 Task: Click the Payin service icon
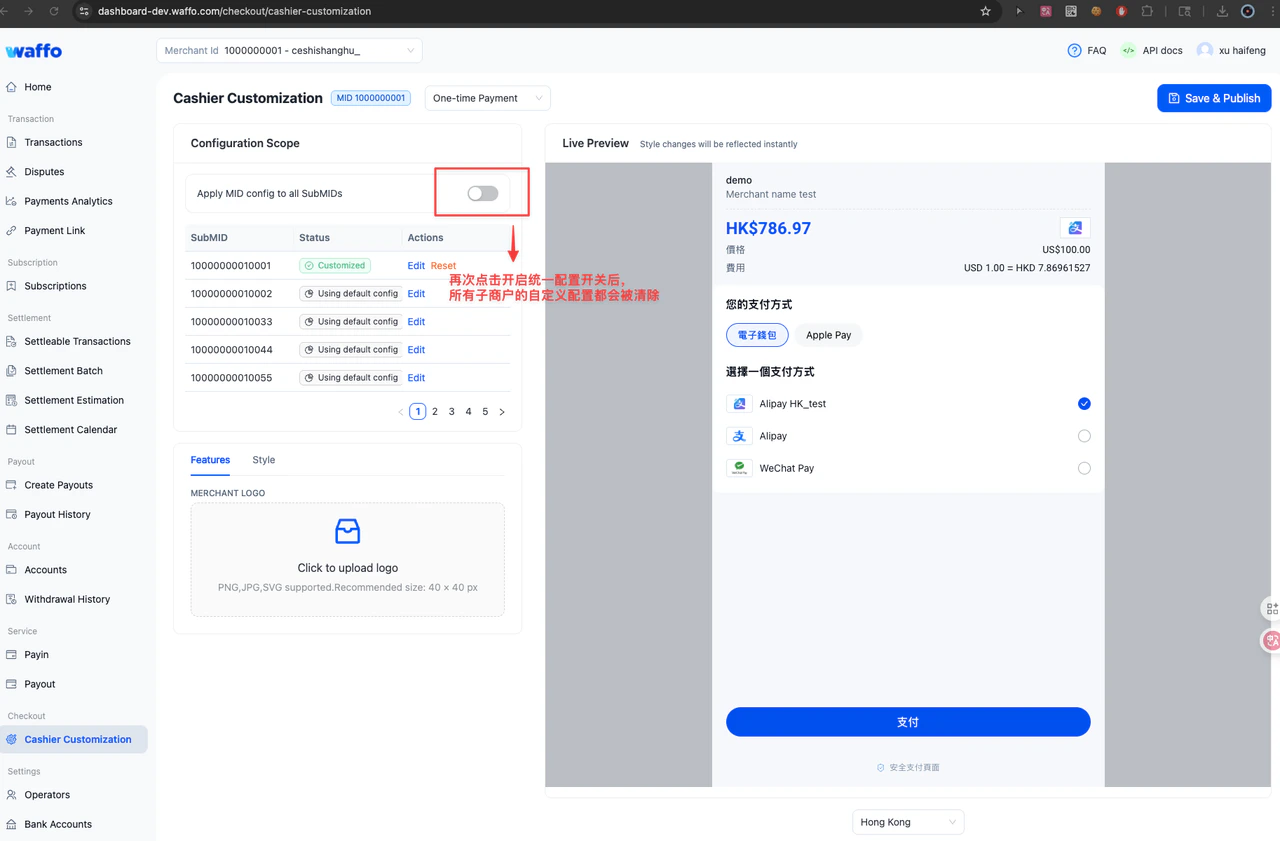pyautogui.click(x=11, y=655)
